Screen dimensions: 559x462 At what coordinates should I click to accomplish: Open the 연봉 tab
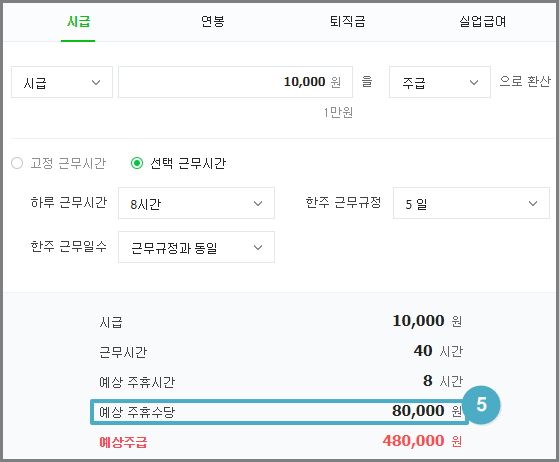click(212, 22)
